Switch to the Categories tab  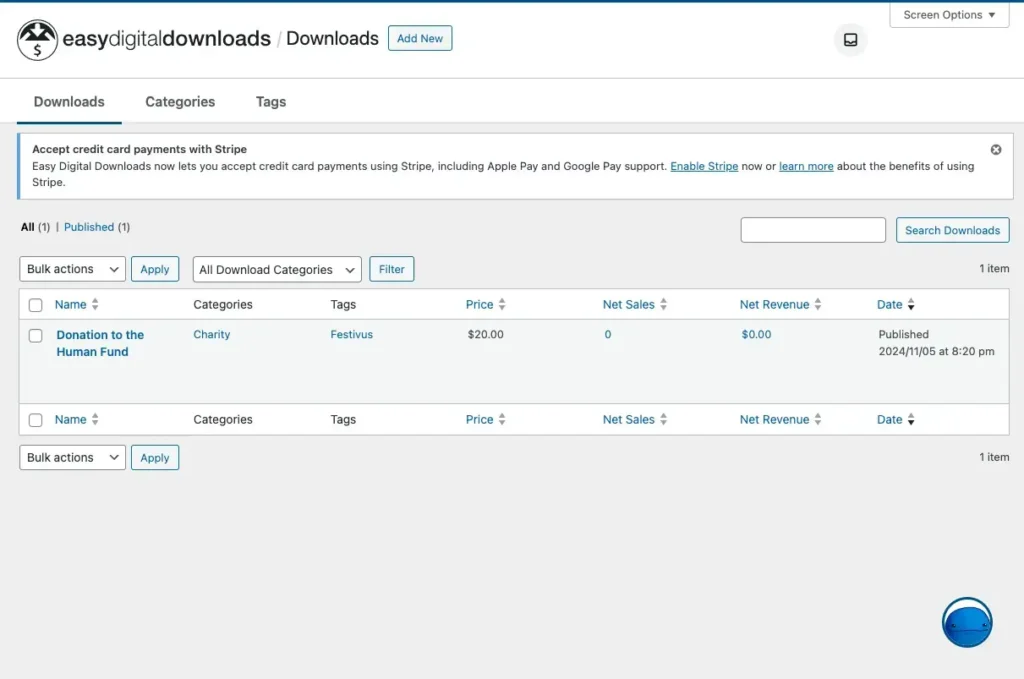coord(180,101)
